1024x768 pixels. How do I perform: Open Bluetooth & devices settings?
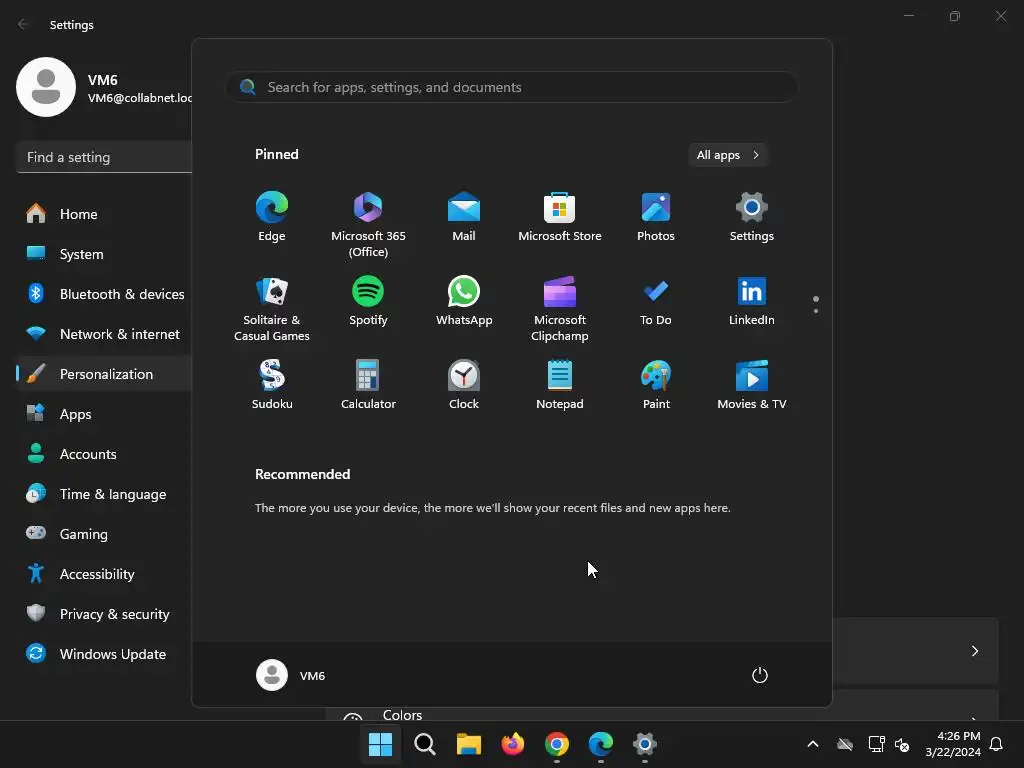pyautogui.click(x=104, y=294)
